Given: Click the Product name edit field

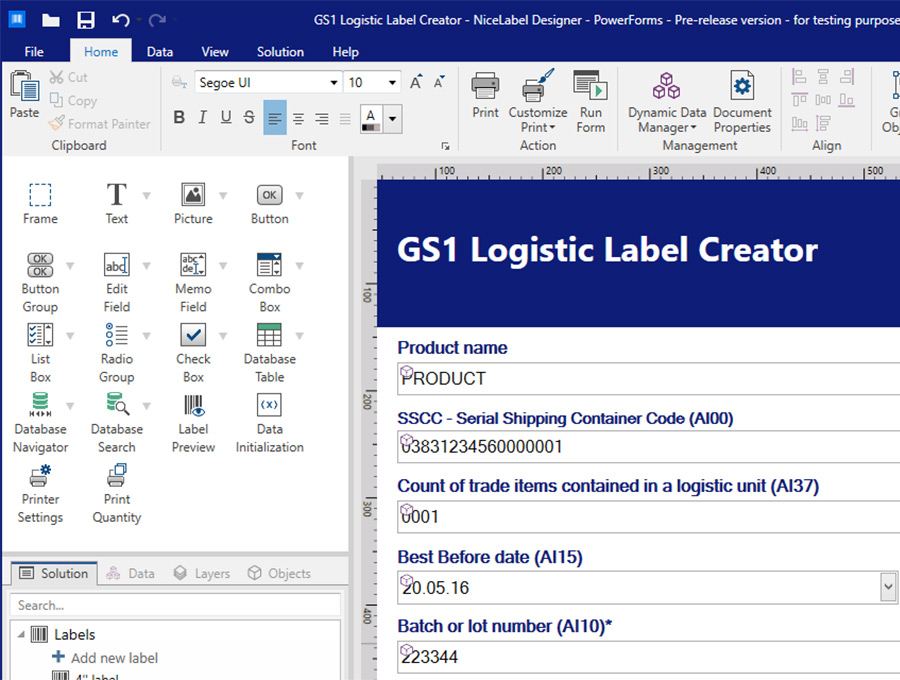Looking at the screenshot, I should pyautogui.click(x=648, y=378).
